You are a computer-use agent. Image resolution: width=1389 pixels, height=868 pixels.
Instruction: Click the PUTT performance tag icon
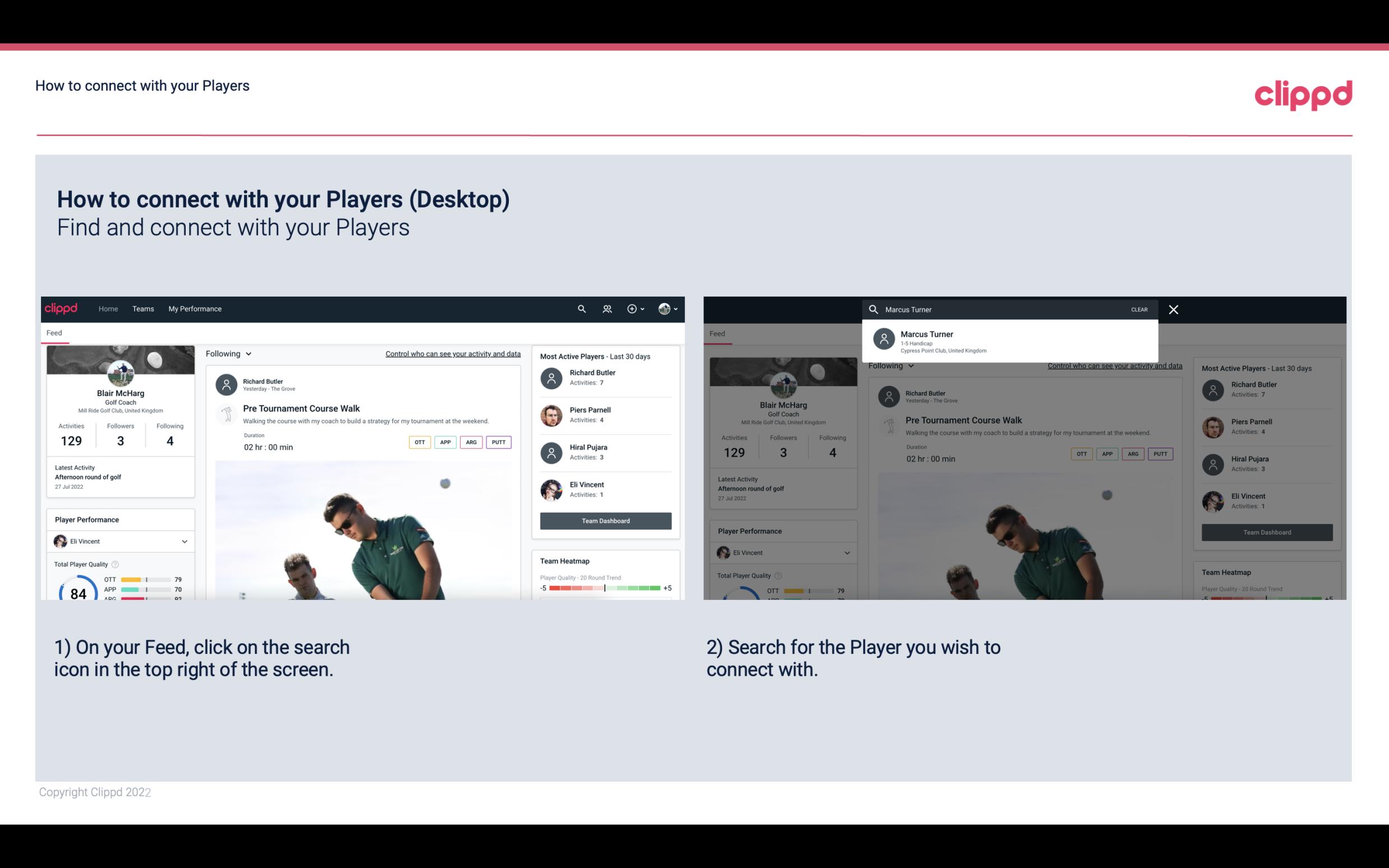(x=499, y=442)
